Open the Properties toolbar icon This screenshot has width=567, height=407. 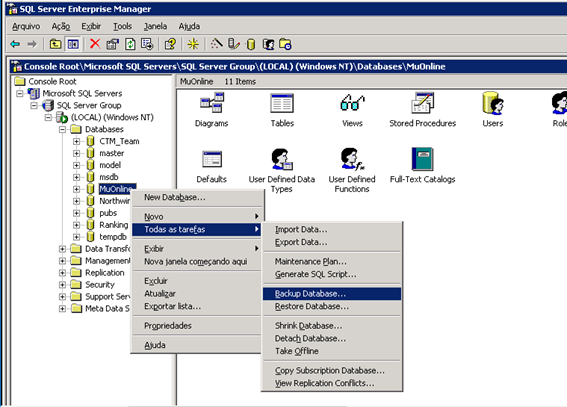coord(112,44)
